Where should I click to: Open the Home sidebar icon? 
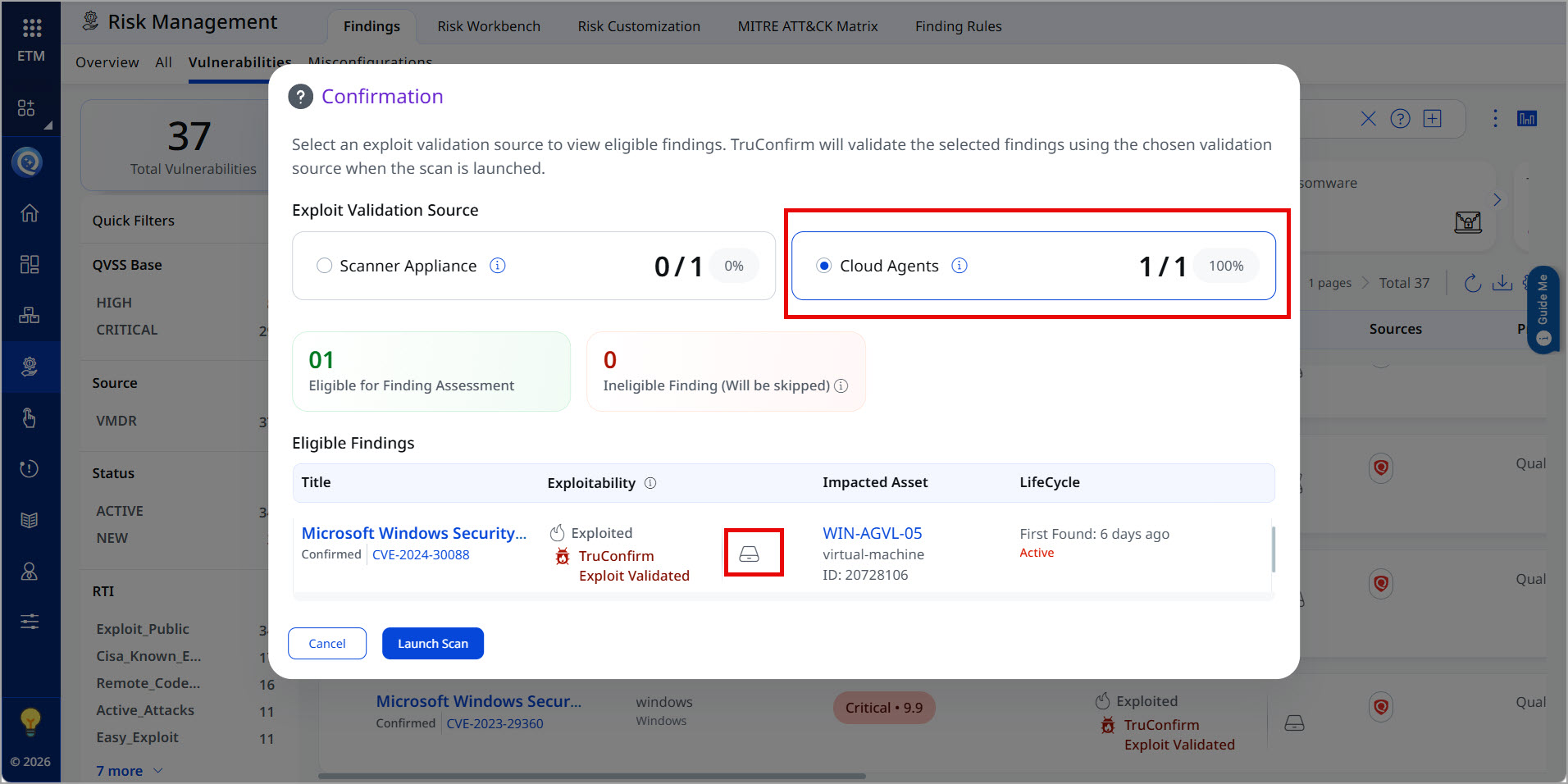click(x=30, y=213)
